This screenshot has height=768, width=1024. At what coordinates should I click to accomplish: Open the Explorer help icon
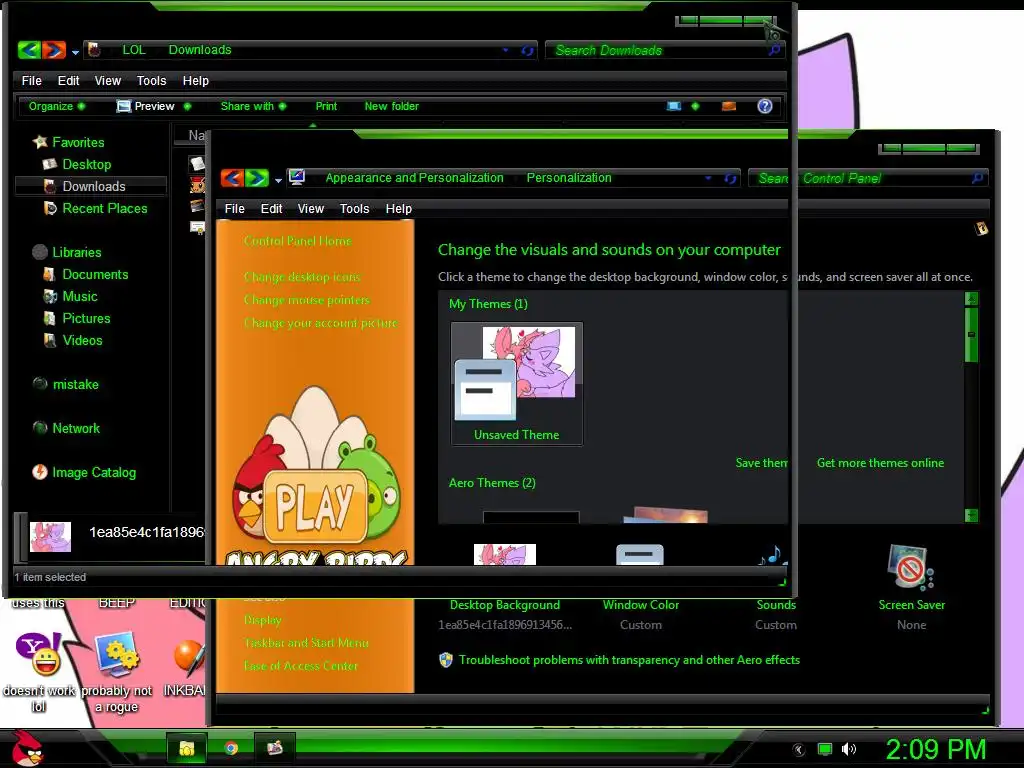765,106
